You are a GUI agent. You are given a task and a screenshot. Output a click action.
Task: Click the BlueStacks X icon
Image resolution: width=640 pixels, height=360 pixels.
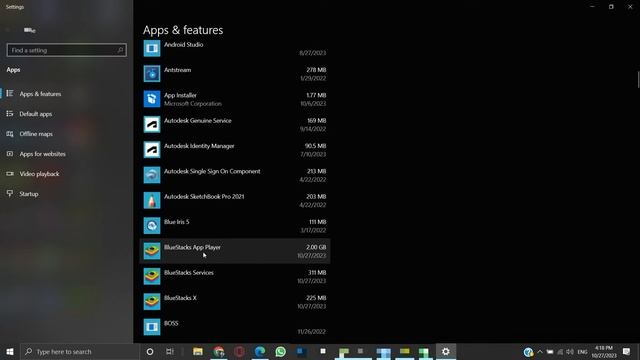pos(152,302)
